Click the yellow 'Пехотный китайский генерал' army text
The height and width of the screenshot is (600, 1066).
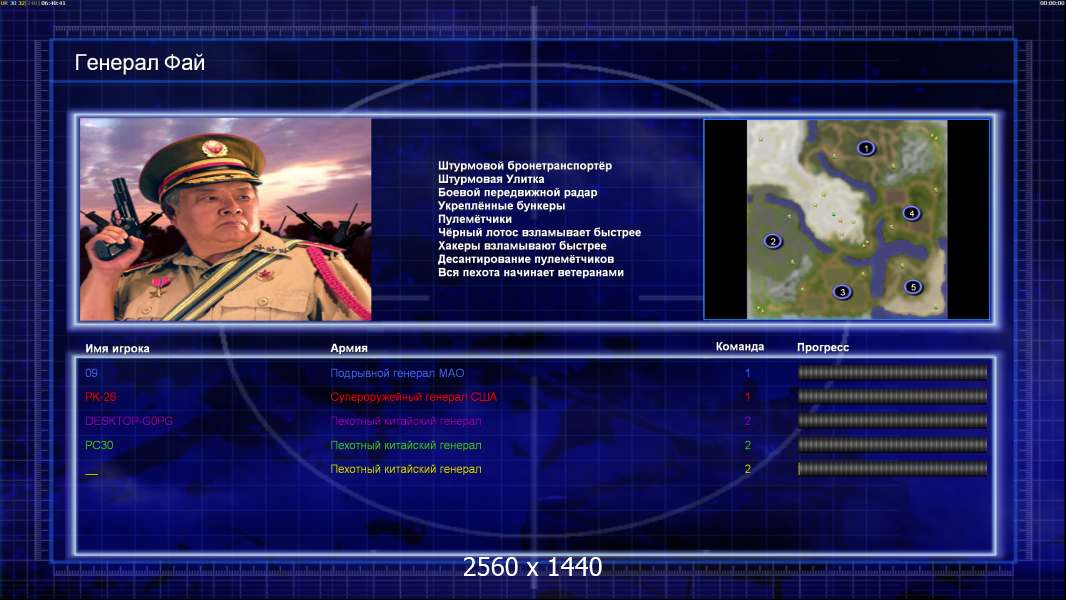406,469
